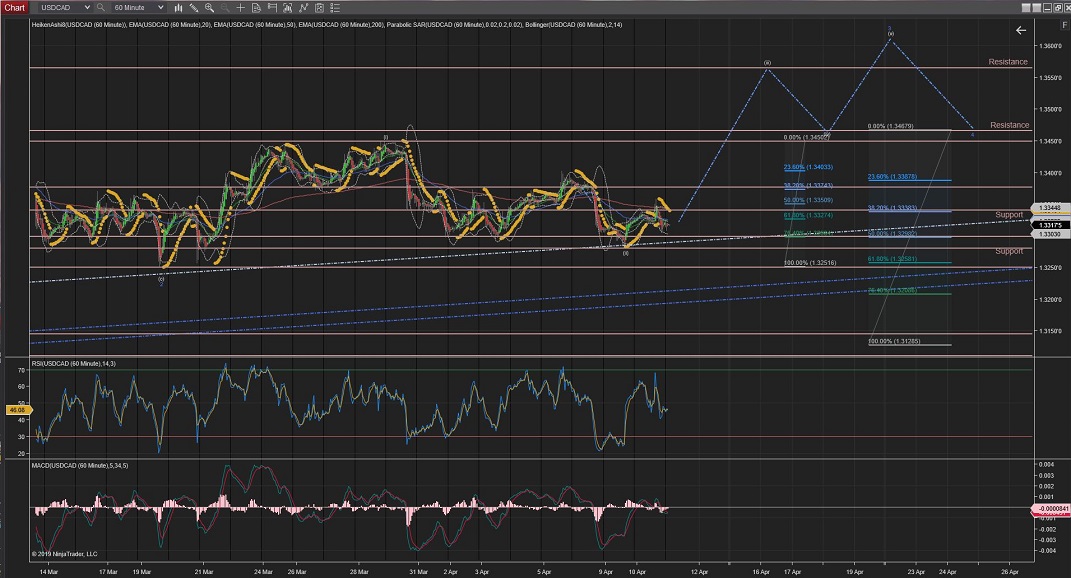This screenshot has height=578, width=1071.
Task: Open the chart properties list icon
Action: 334,7
